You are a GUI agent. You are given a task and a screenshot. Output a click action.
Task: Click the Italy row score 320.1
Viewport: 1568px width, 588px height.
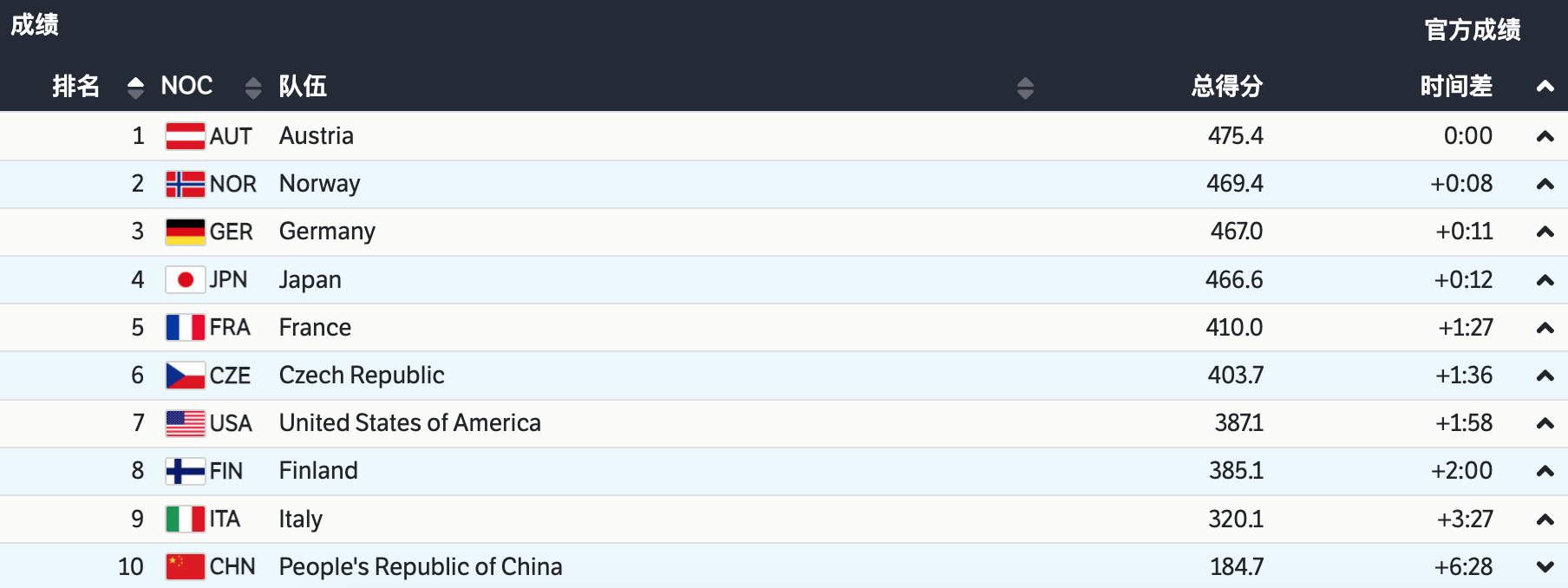1236,519
